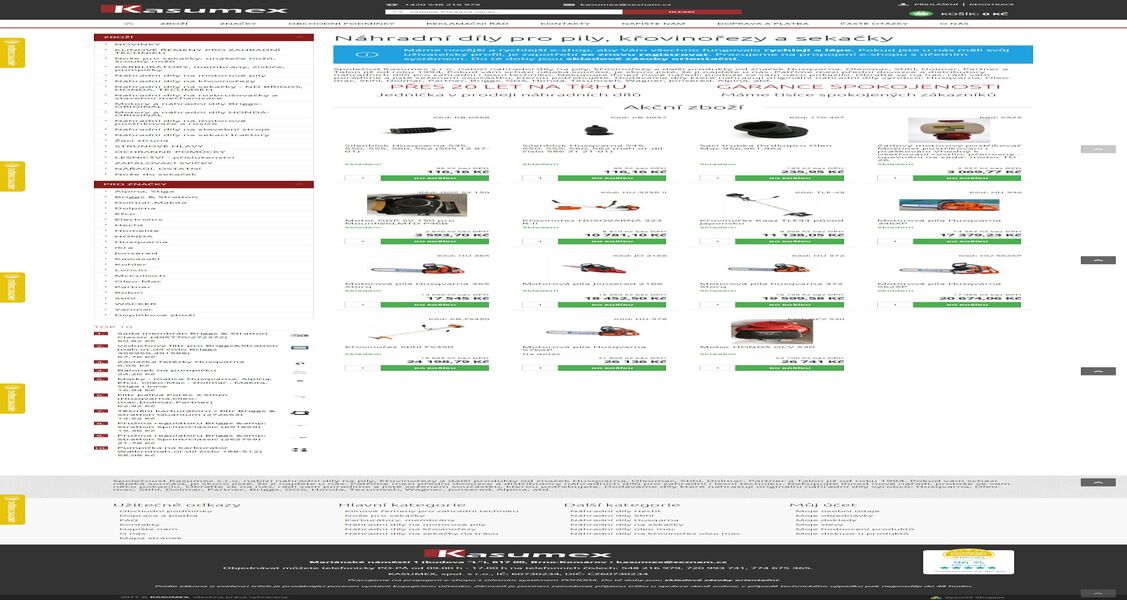Open Náhradní díly Stihl footer link

click(x=612, y=516)
